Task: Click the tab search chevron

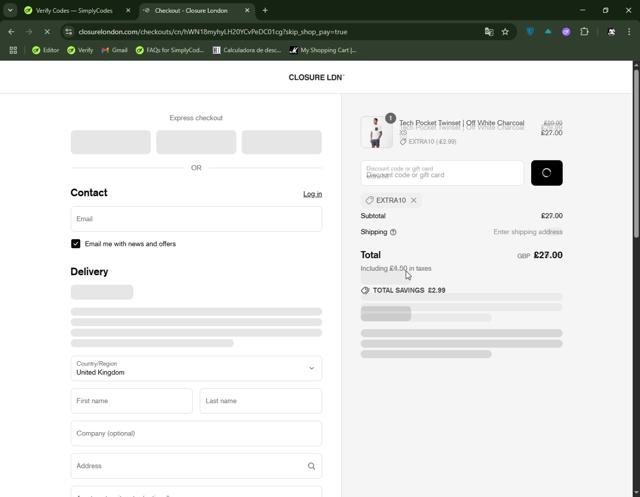Action: [x=10, y=11]
